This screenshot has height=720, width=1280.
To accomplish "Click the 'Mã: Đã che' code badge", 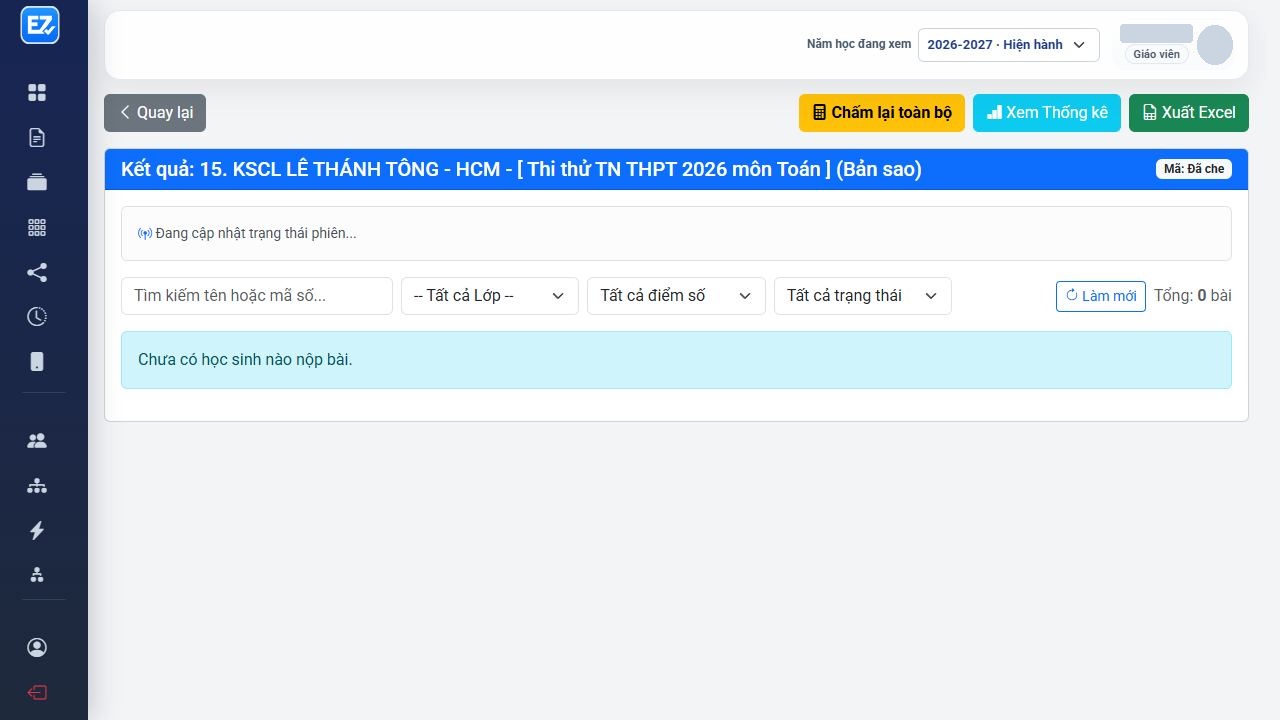I will click(1194, 169).
